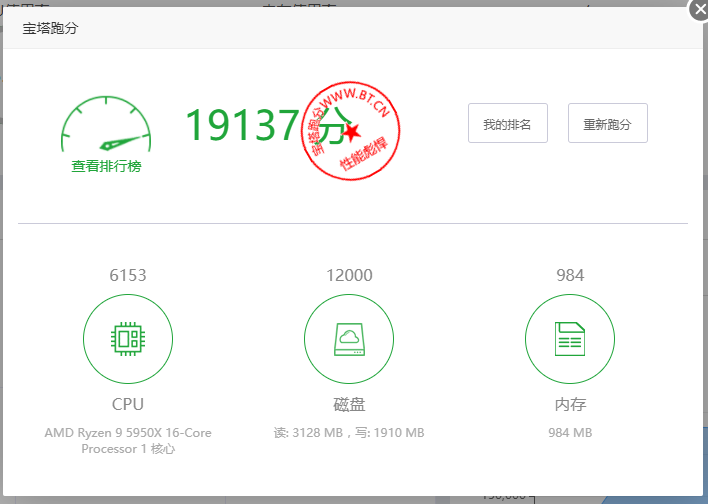Click the 内存 memory icon
Viewport: 708px width, 504px height.
point(570,339)
